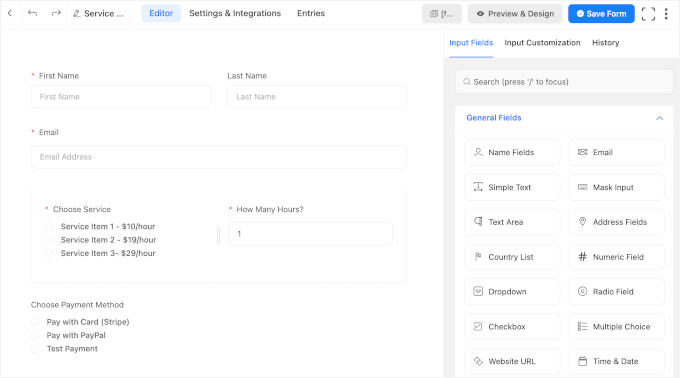Open the three-dot more options menu
680x378 pixels.
(666, 14)
